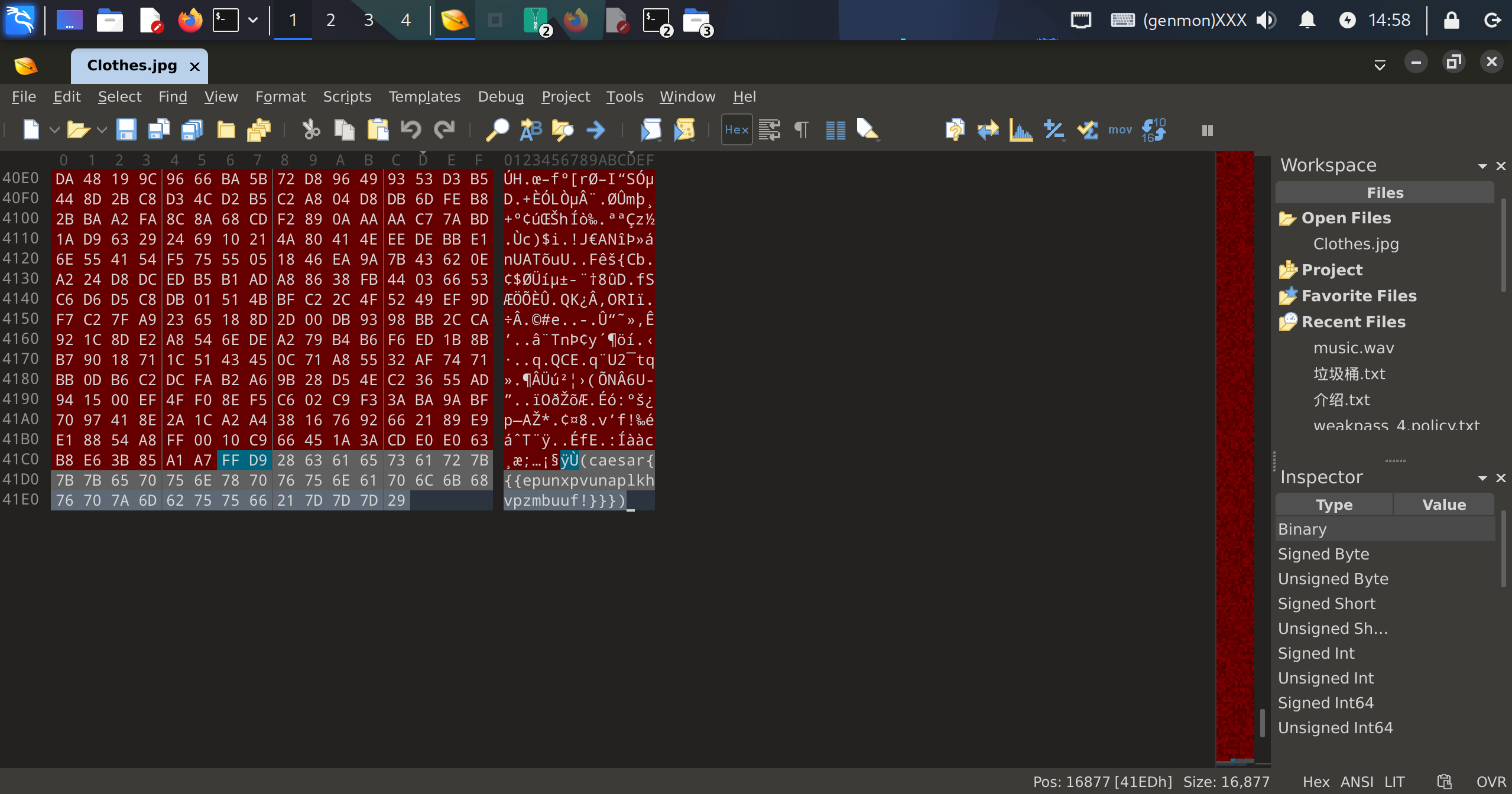Click the Find magnifier icon in toolbar
The width and height of the screenshot is (1512, 794).
pyautogui.click(x=497, y=130)
